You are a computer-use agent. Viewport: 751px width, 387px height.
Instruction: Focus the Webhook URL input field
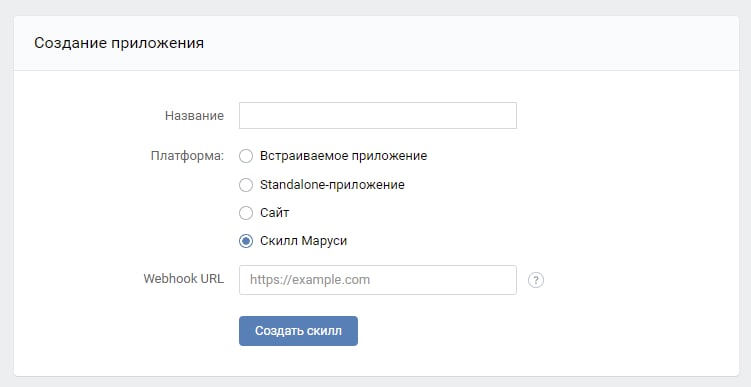[x=378, y=280]
